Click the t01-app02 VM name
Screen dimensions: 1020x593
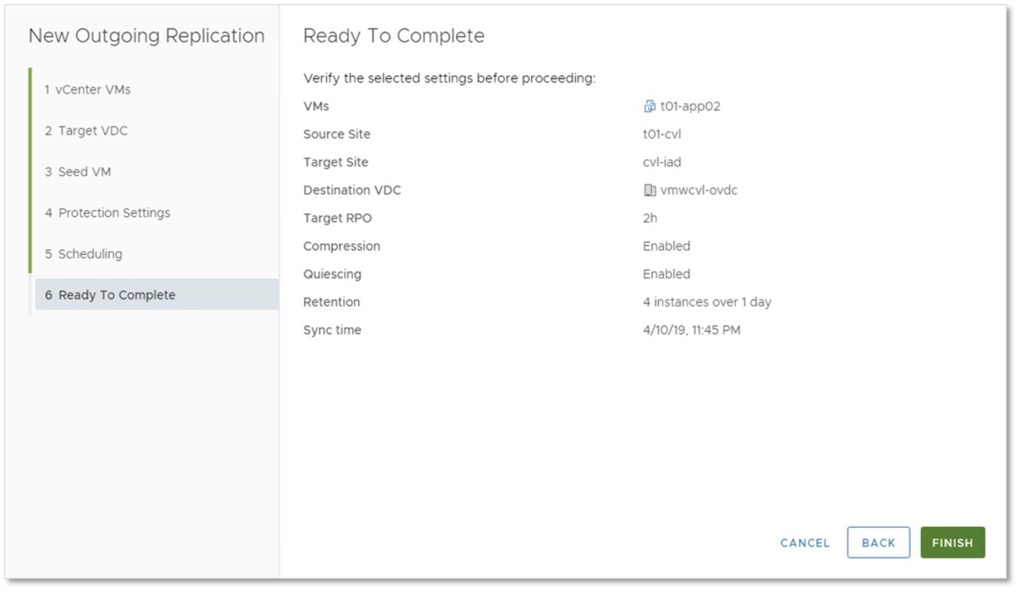[690, 106]
